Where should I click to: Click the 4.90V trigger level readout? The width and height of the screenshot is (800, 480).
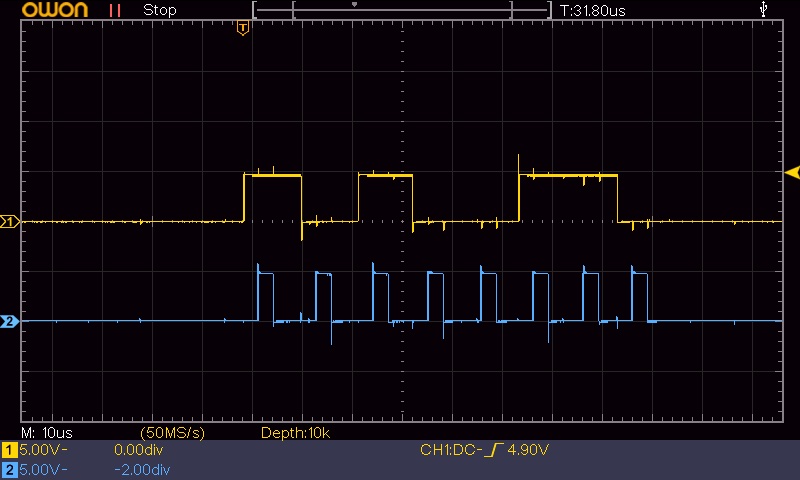point(528,450)
